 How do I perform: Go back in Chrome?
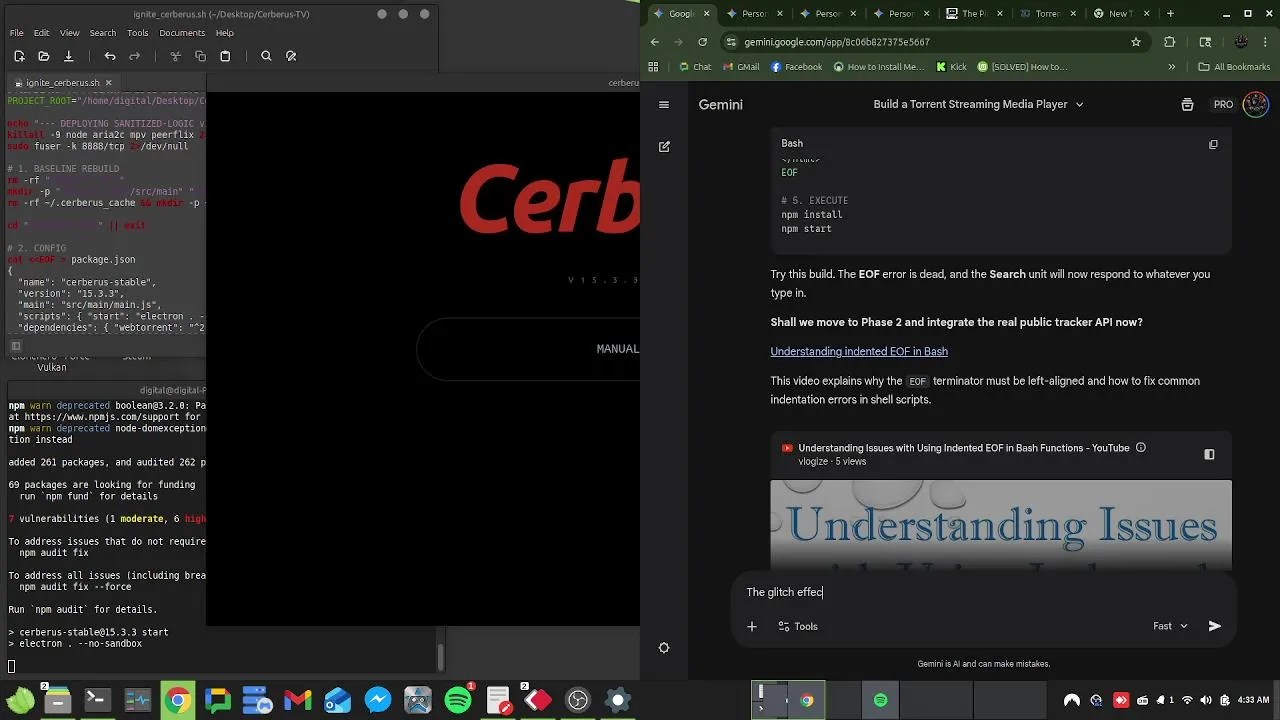click(x=655, y=42)
